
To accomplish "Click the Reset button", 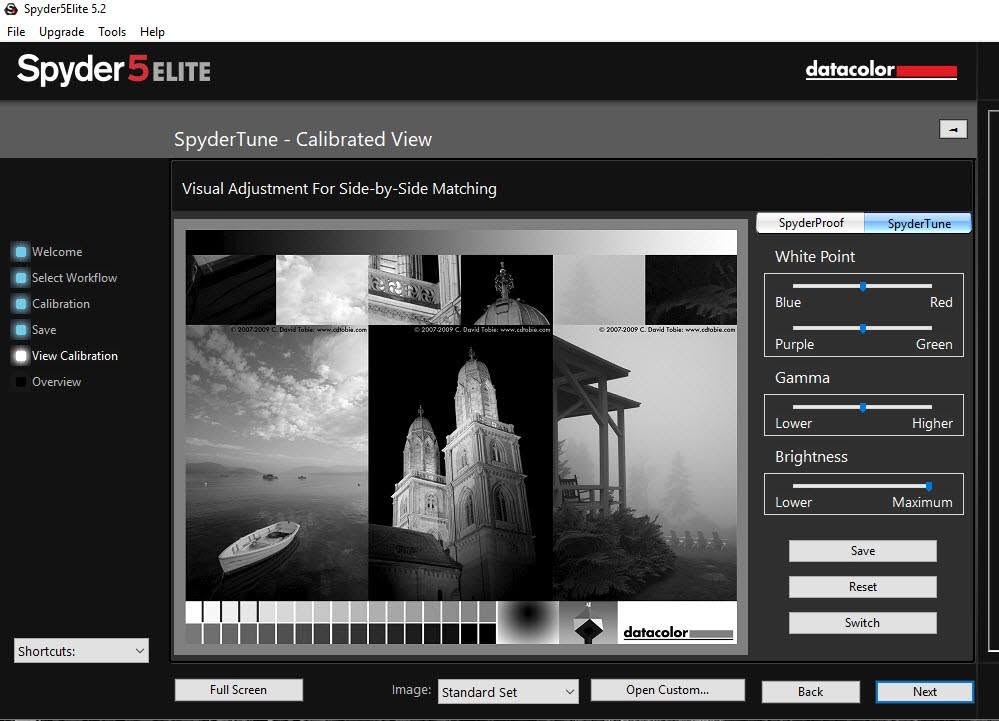I will [x=863, y=587].
